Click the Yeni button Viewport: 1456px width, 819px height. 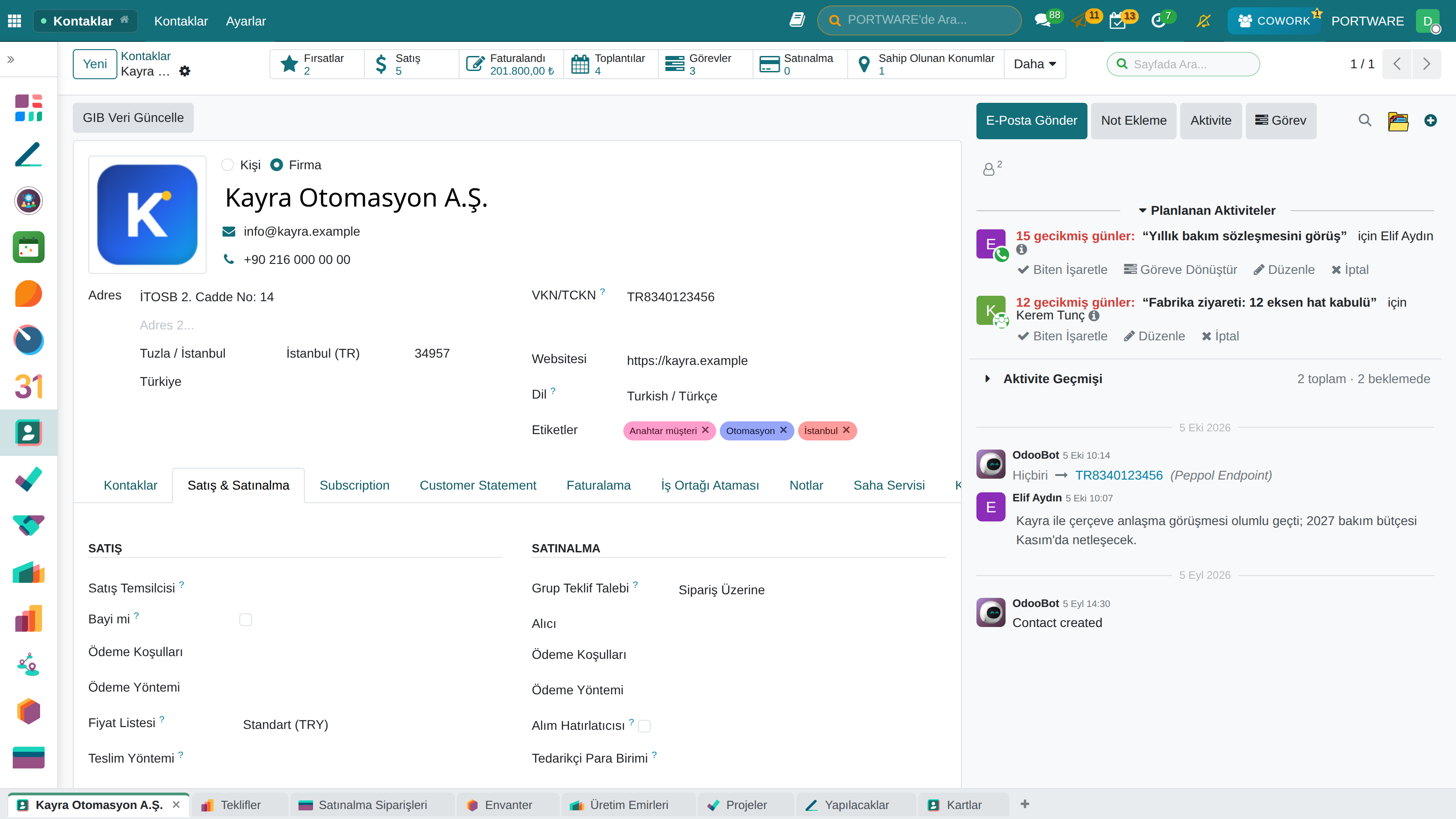coord(95,64)
